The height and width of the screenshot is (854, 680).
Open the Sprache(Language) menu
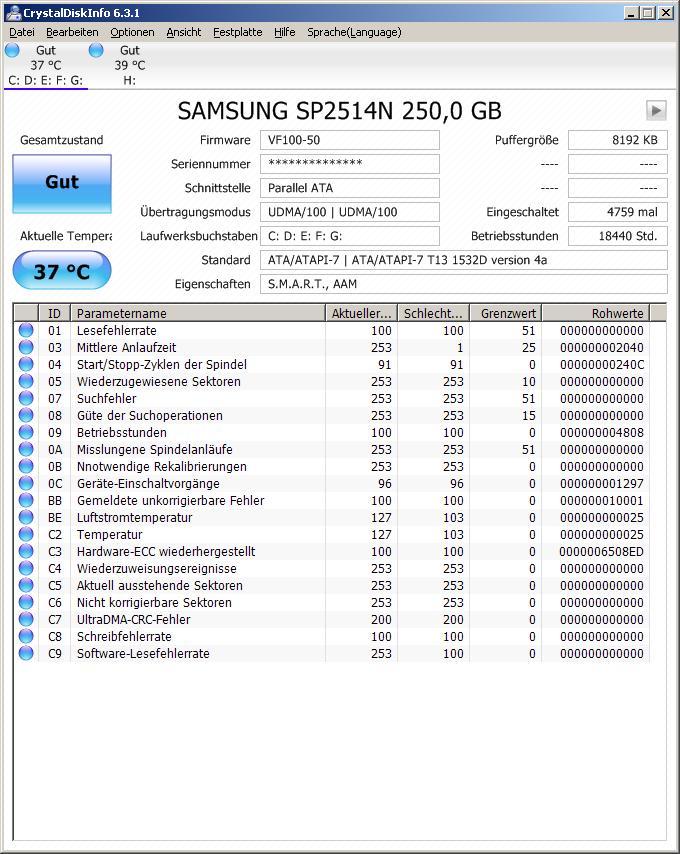(x=354, y=32)
